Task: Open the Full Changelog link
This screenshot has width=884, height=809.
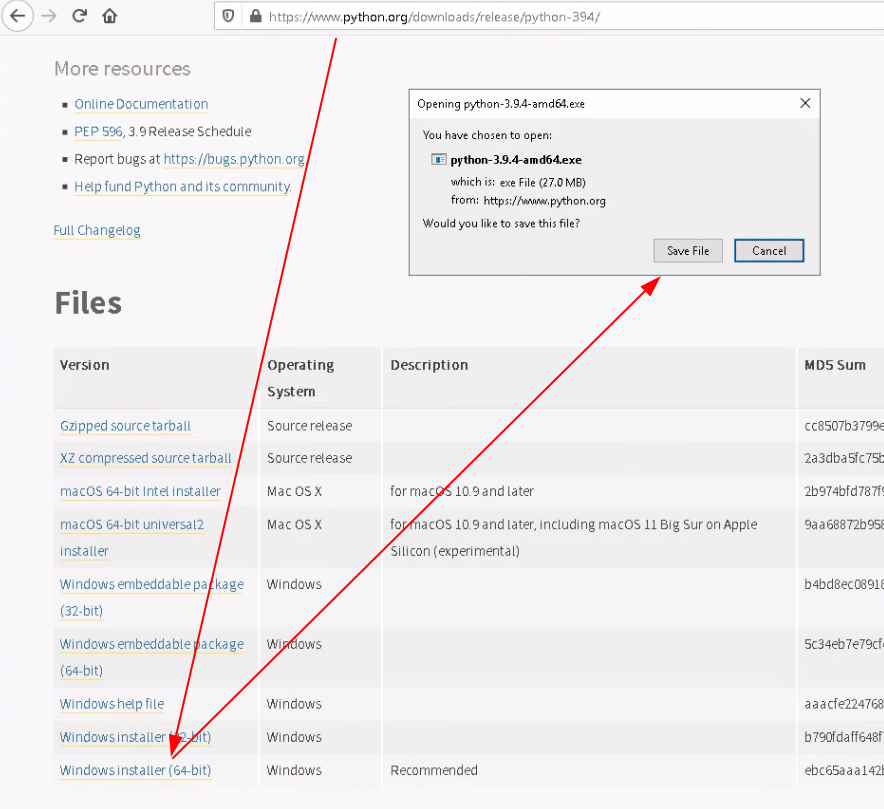Action: (97, 231)
